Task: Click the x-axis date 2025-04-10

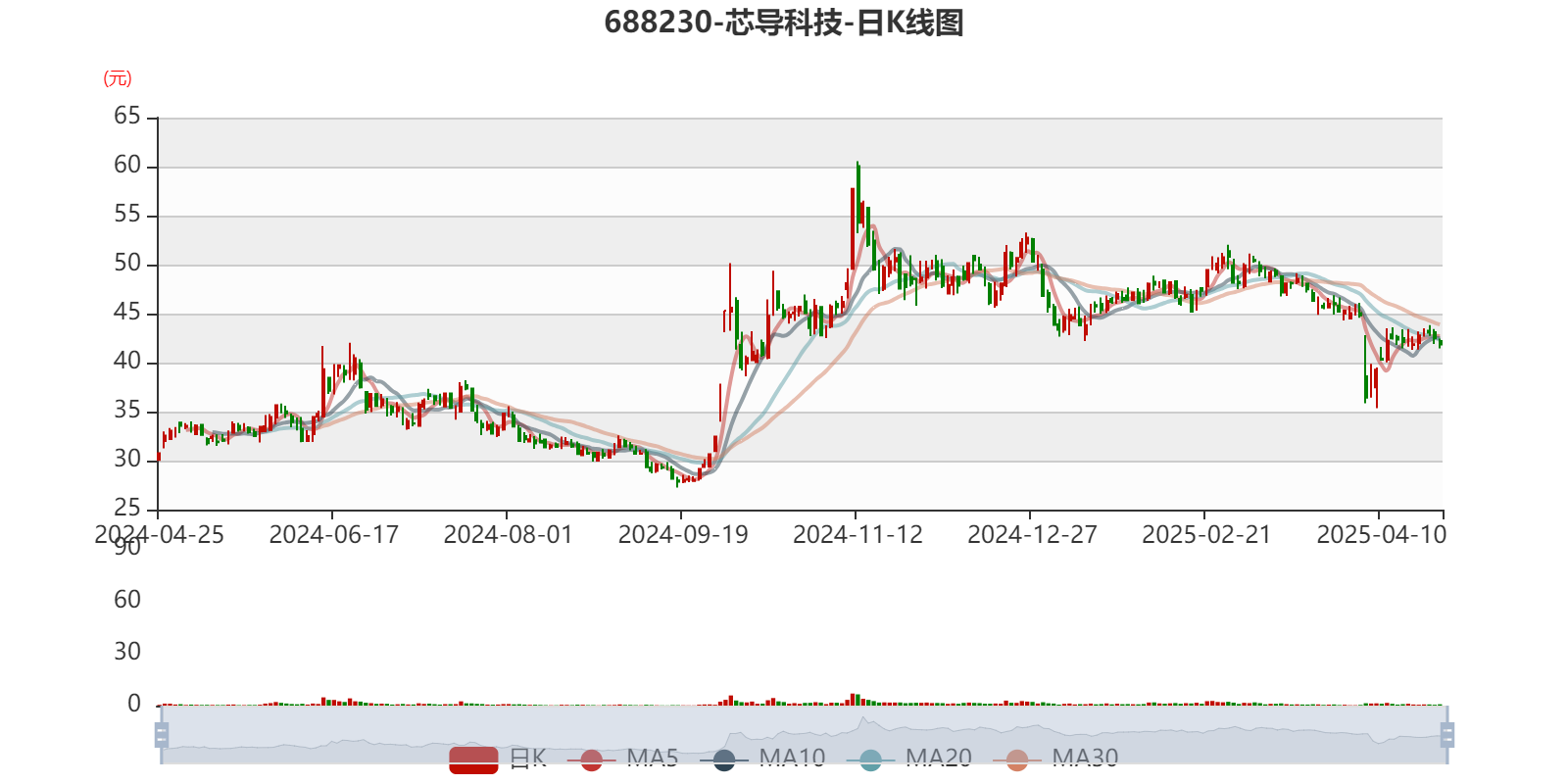Action: click(1381, 535)
